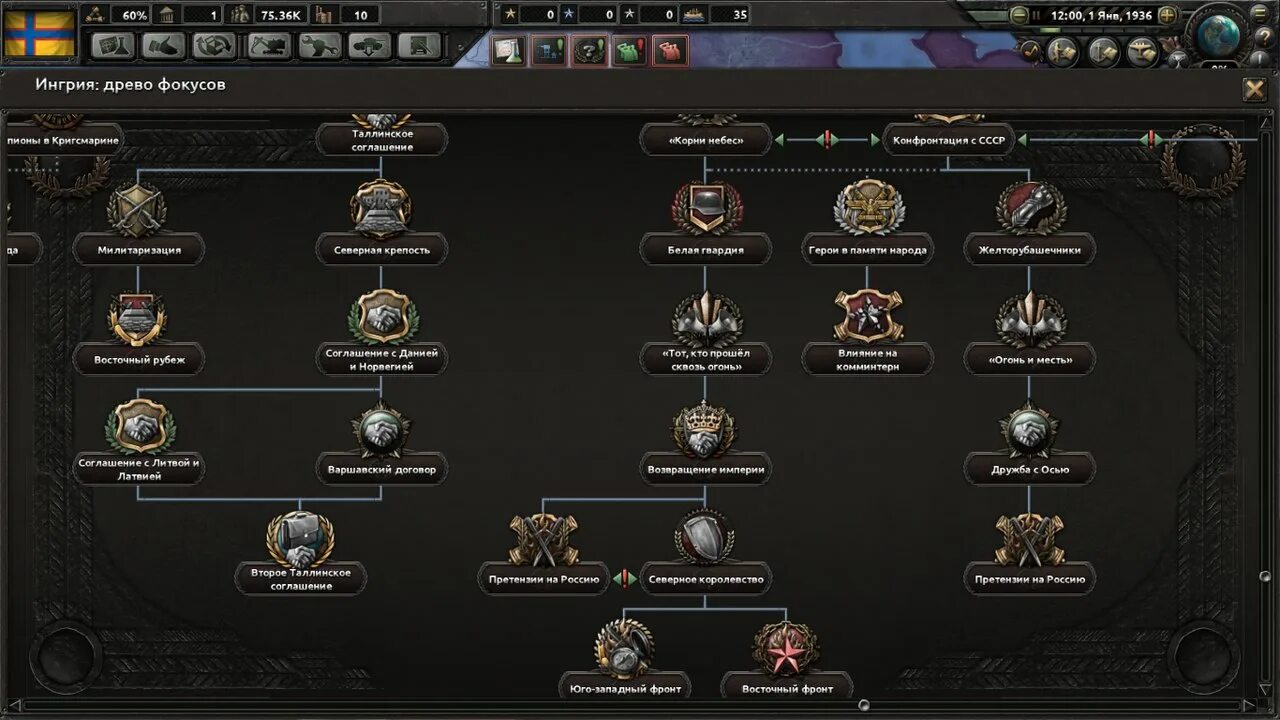Screen dimensions: 1280x720
Task: Toggle the naval anchor map mode
Action: click(x=1103, y=52)
